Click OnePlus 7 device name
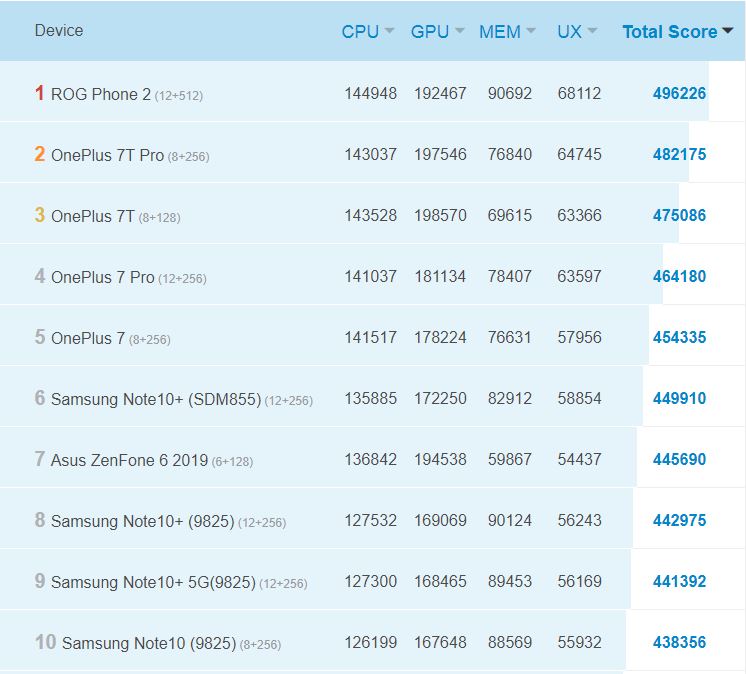Viewport: 746px width, 674px height. [x=87, y=338]
